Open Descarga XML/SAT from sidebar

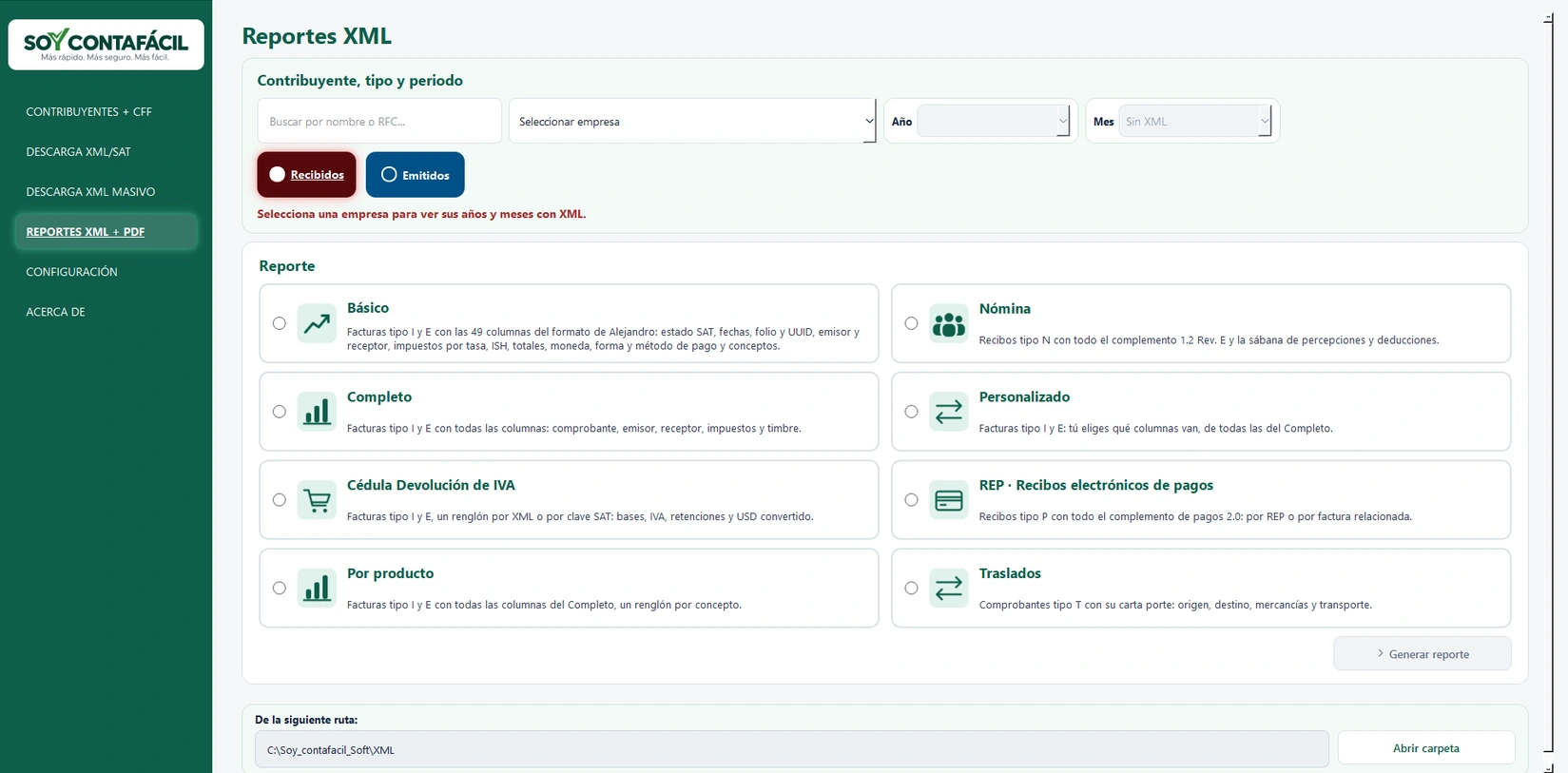pyautogui.click(x=78, y=152)
